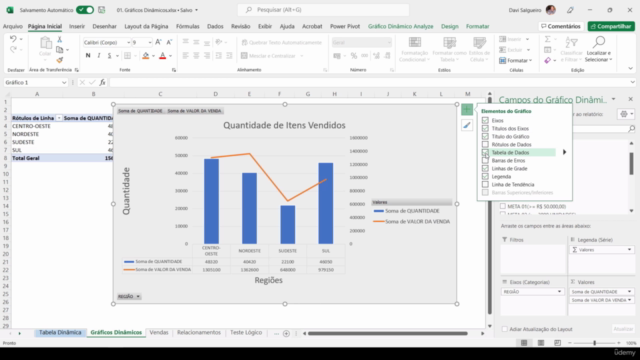Click the formula bar input
The width and height of the screenshot is (640, 360).
pos(369,82)
